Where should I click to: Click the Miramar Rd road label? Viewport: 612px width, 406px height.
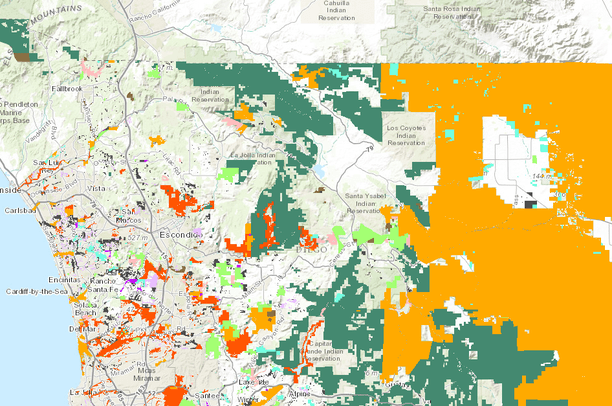pos(127,369)
